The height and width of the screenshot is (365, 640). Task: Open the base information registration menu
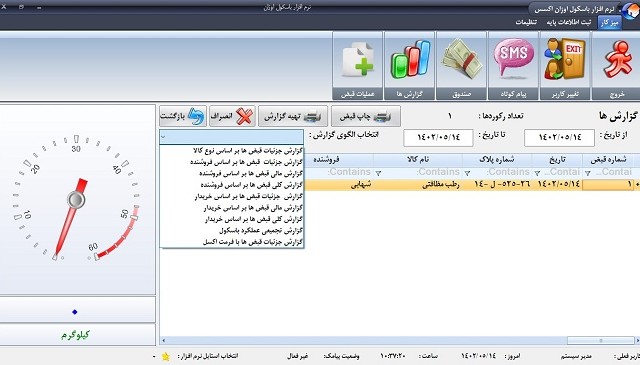(x=569, y=22)
